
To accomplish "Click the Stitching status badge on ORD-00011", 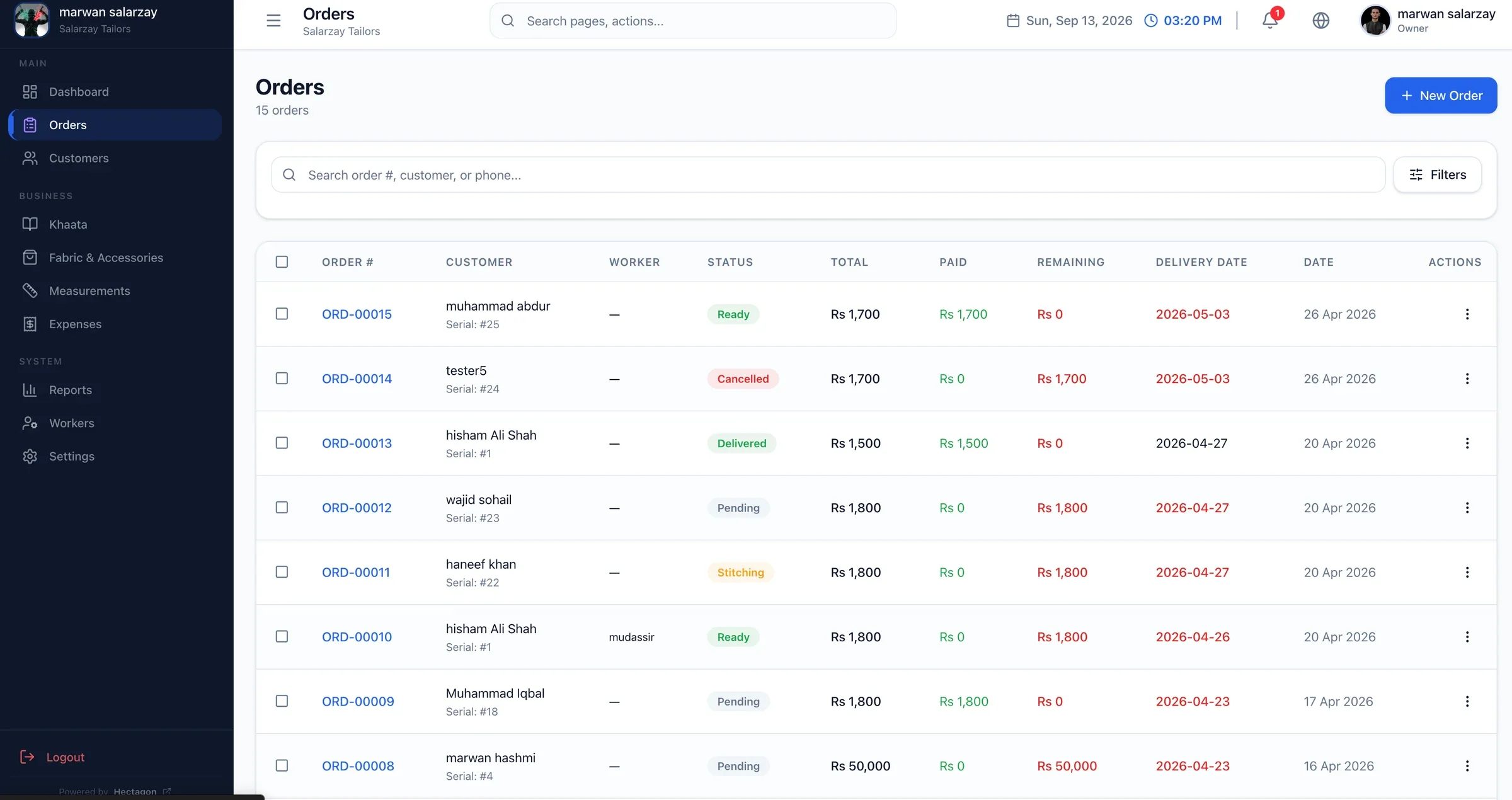I will coord(740,573).
